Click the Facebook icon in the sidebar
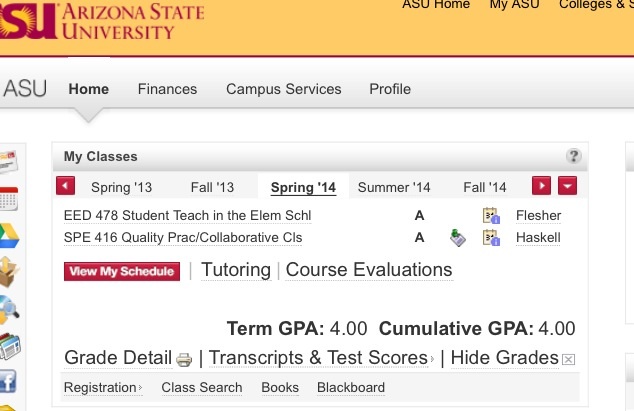The height and width of the screenshot is (411, 634). tap(8, 381)
